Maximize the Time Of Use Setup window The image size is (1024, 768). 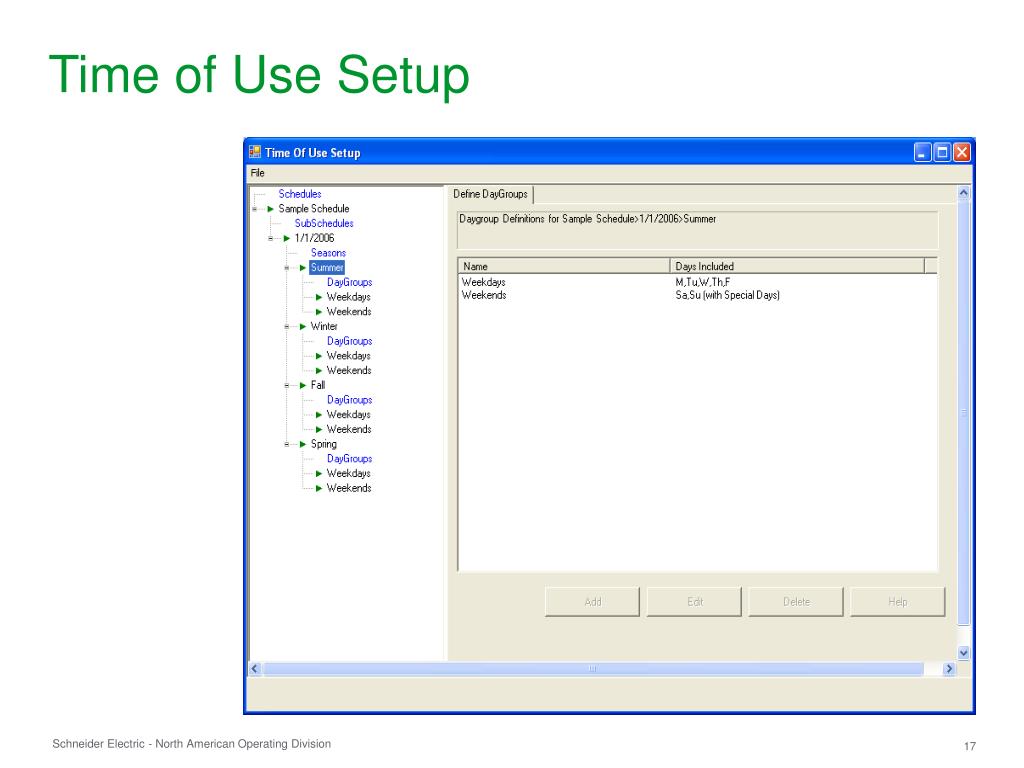tap(942, 152)
